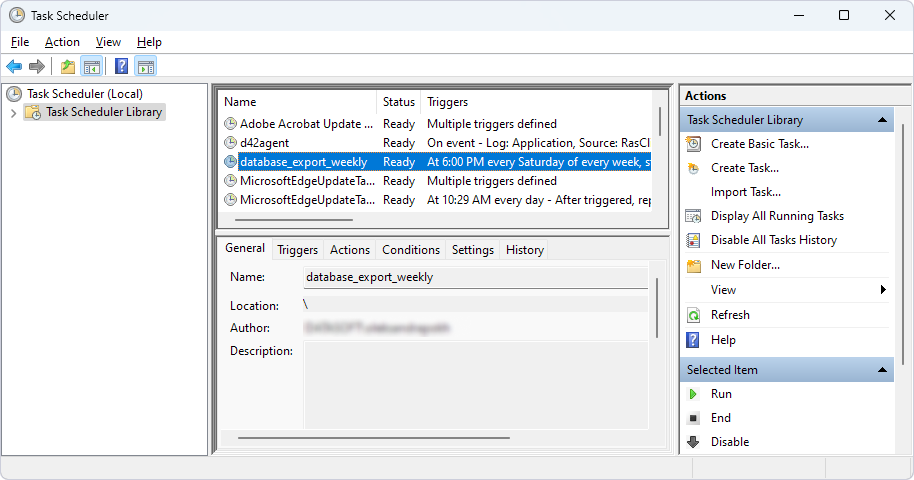This screenshot has width=914, height=480.
Task: Collapse the Task Scheduler Library actions section
Action: click(x=883, y=120)
